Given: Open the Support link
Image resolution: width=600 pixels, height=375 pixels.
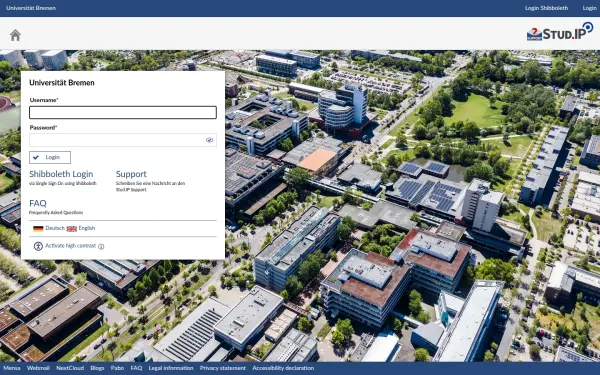Looking at the screenshot, I should click(x=131, y=174).
